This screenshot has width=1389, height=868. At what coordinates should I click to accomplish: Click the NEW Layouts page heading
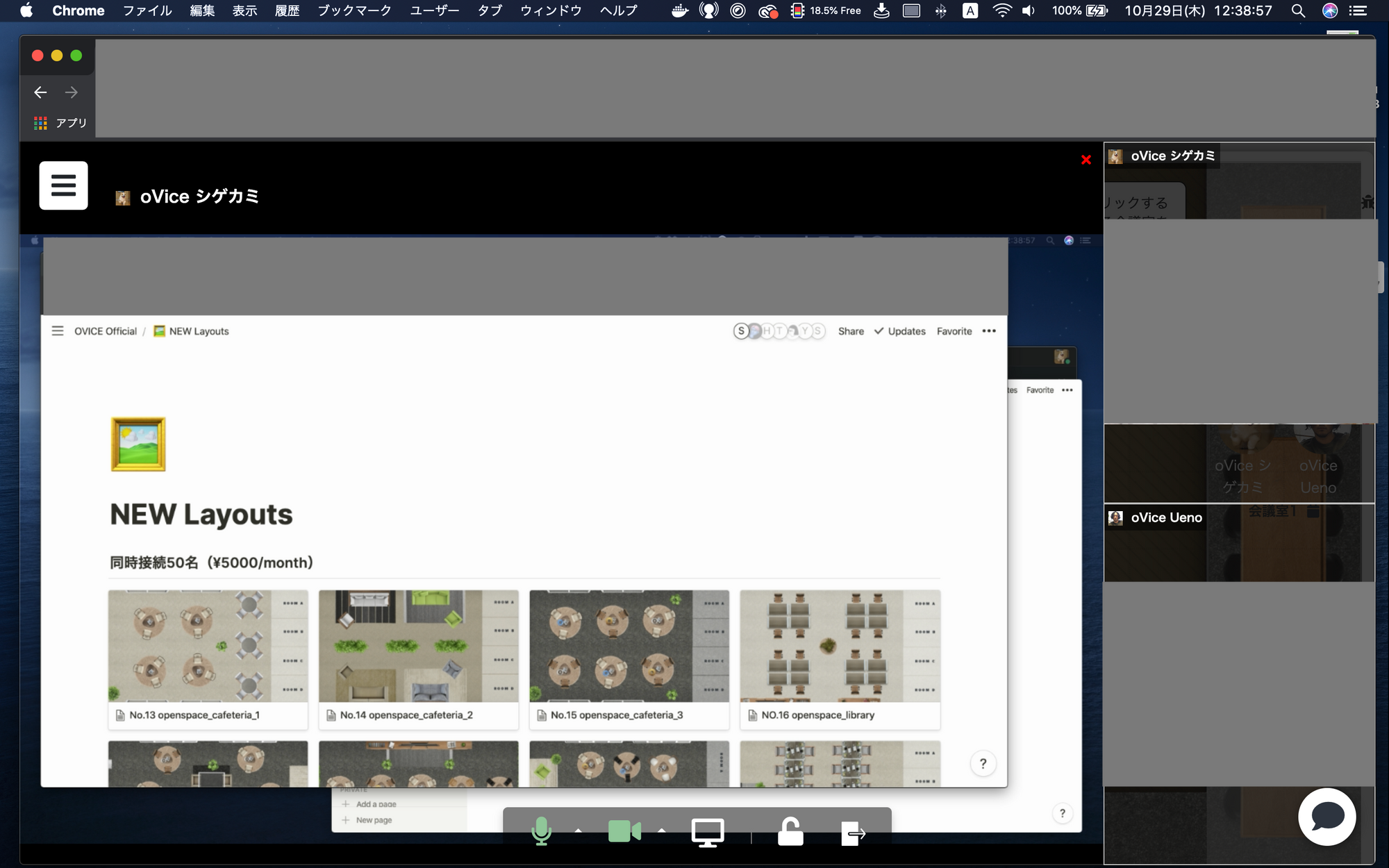point(201,515)
